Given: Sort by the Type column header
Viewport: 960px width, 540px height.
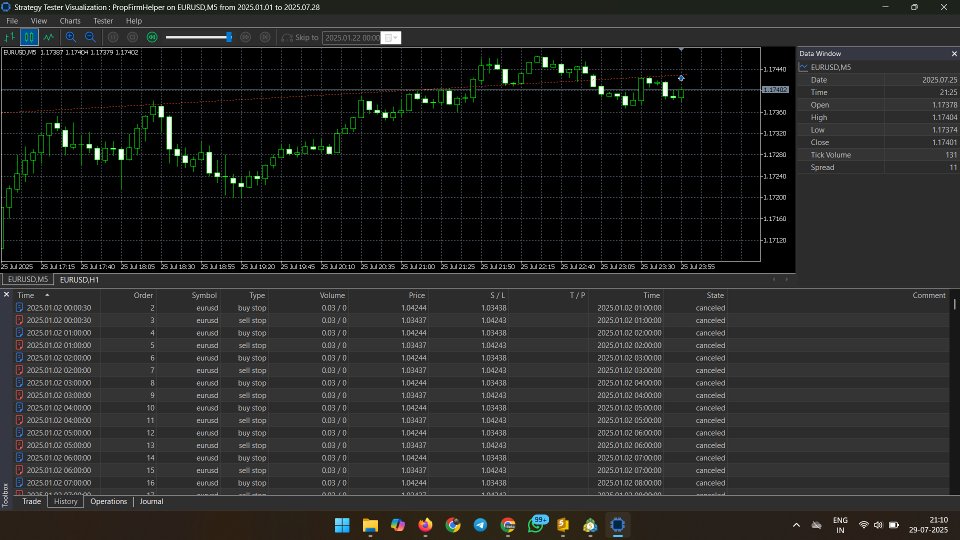Looking at the screenshot, I should click(x=257, y=295).
